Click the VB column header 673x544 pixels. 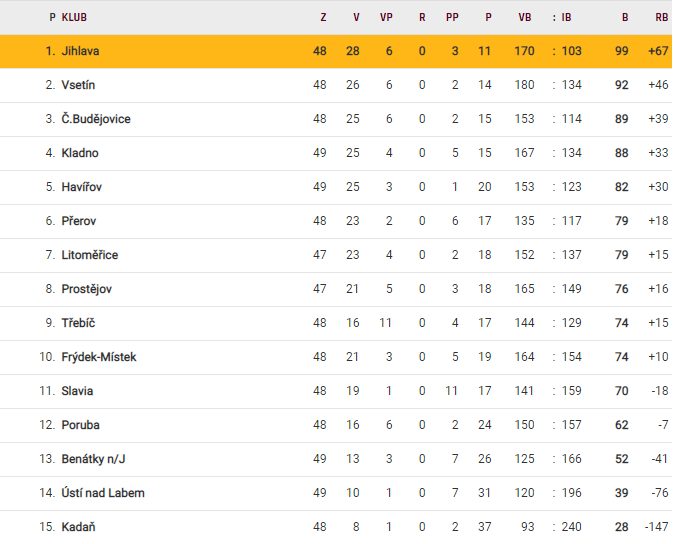[x=524, y=17]
